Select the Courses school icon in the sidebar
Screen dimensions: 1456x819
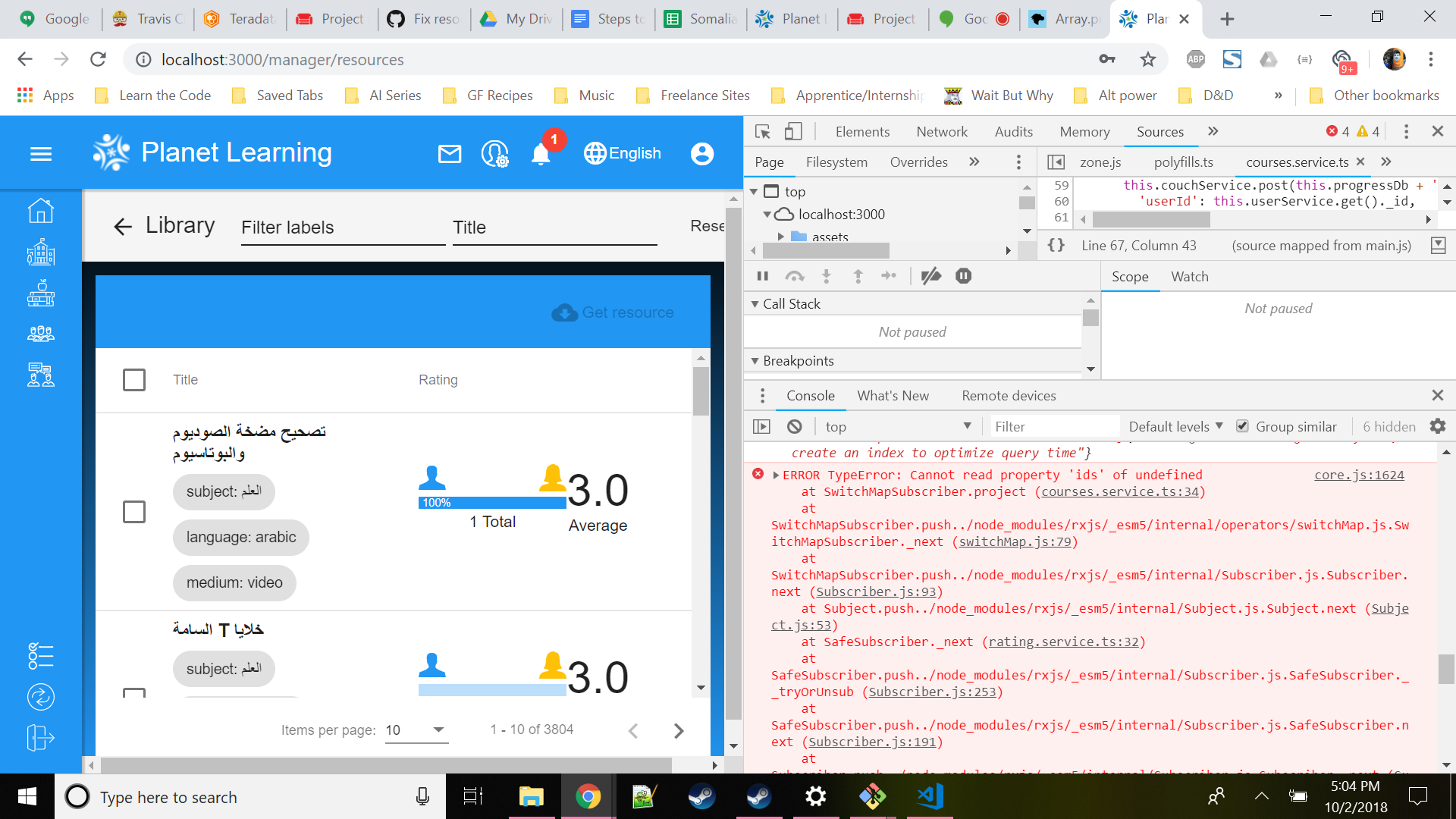41,253
